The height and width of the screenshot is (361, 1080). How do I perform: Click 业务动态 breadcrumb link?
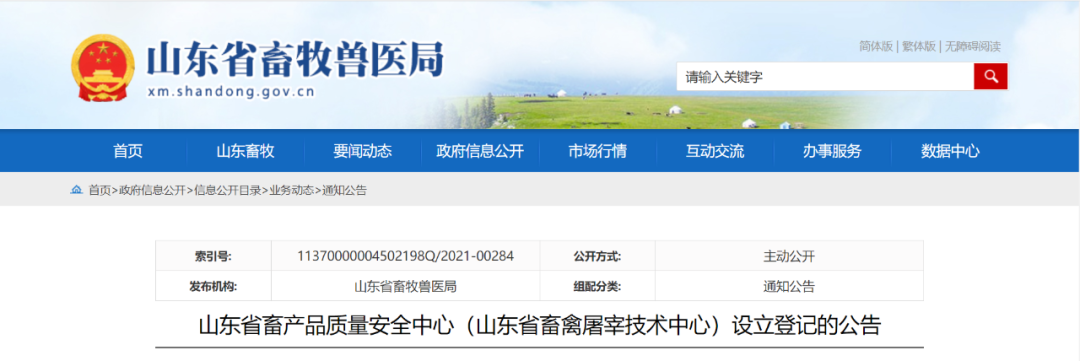(x=291, y=190)
